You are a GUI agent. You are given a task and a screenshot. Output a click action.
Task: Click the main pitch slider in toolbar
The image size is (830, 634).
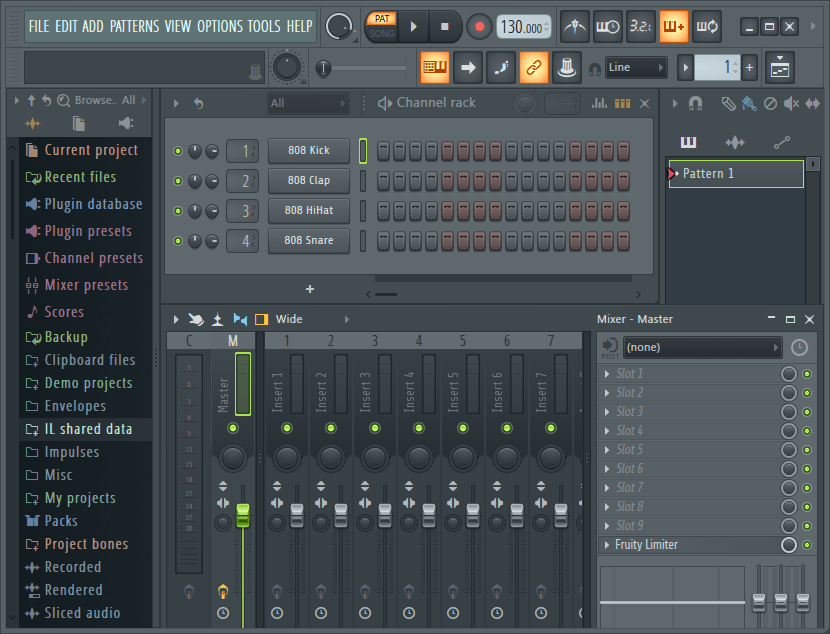(323, 68)
